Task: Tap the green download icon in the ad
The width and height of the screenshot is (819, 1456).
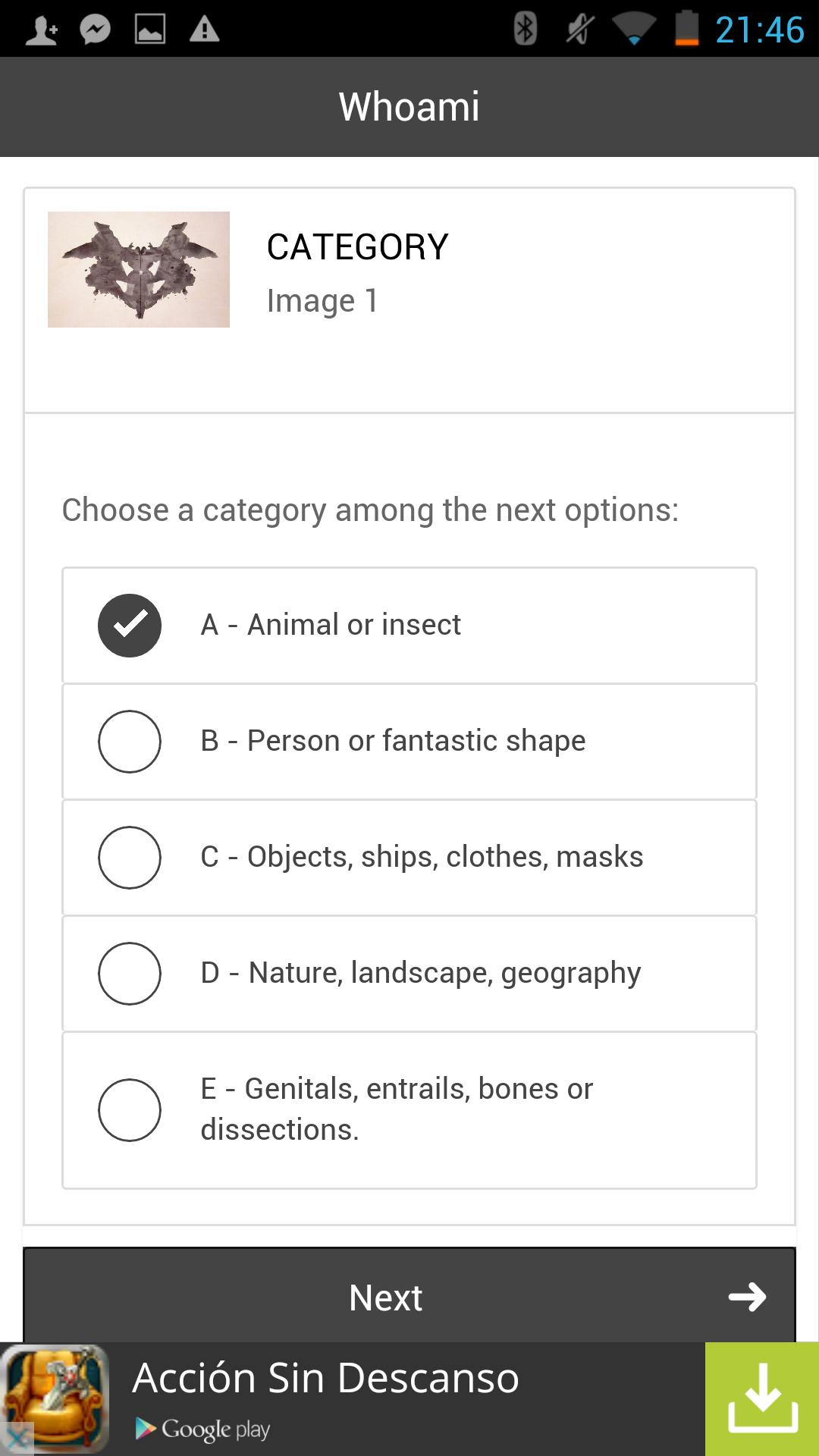Action: (761, 1398)
